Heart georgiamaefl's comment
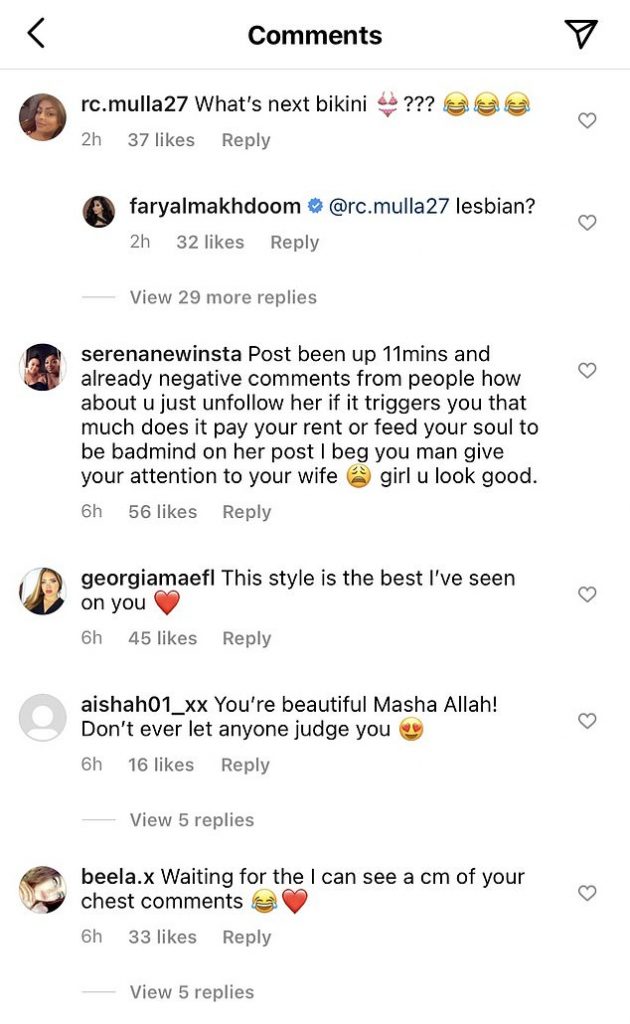This screenshot has height=1024, width=630. point(588,595)
